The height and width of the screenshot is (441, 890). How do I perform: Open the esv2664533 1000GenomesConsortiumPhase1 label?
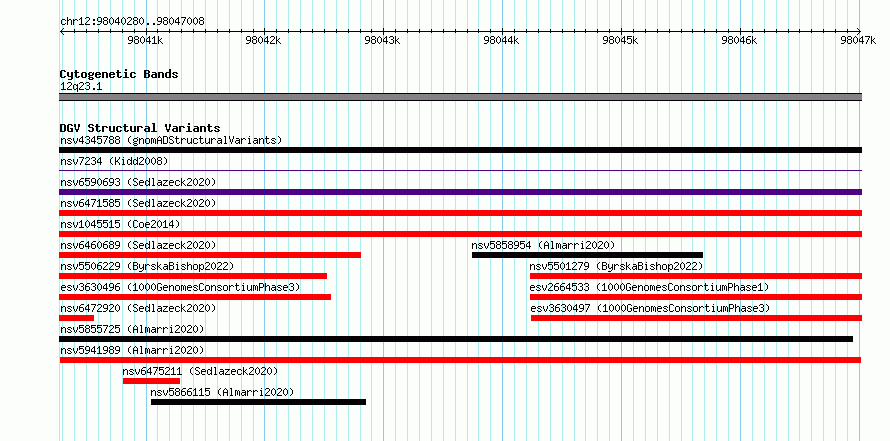click(x=649, y=287)
